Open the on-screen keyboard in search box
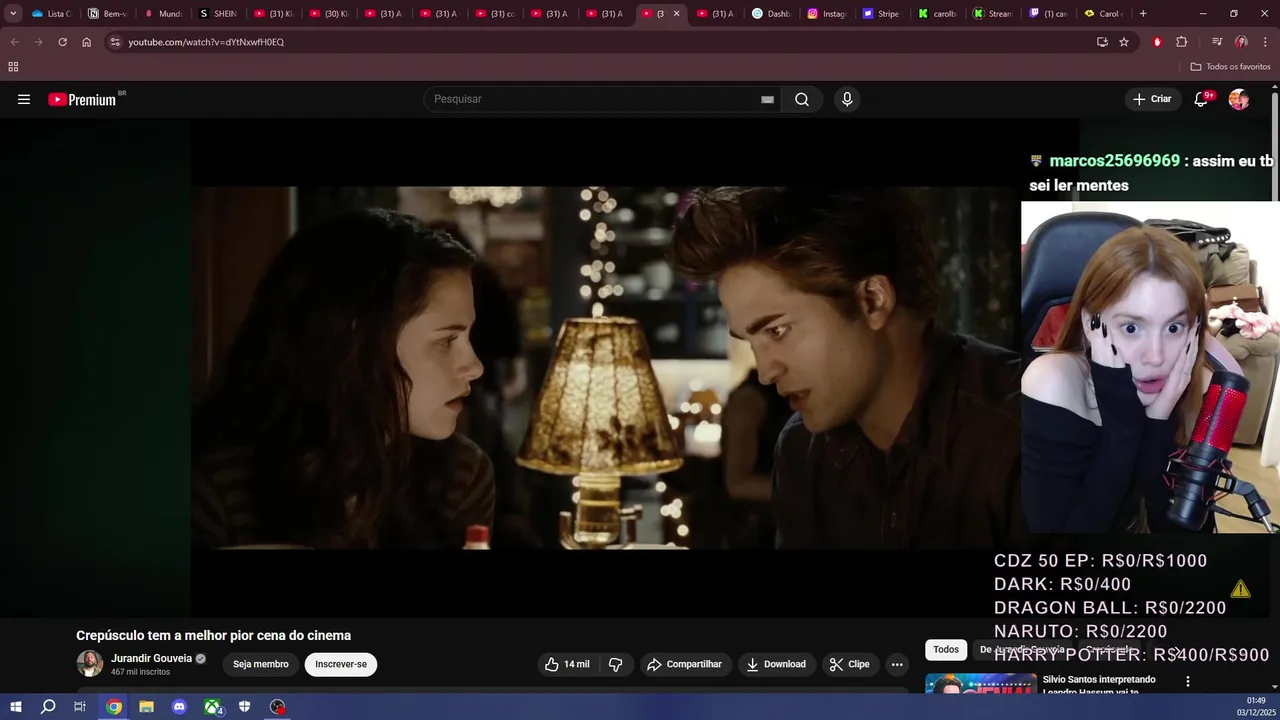The height and width of the screenshot is (720, 1280). [767, 99]
